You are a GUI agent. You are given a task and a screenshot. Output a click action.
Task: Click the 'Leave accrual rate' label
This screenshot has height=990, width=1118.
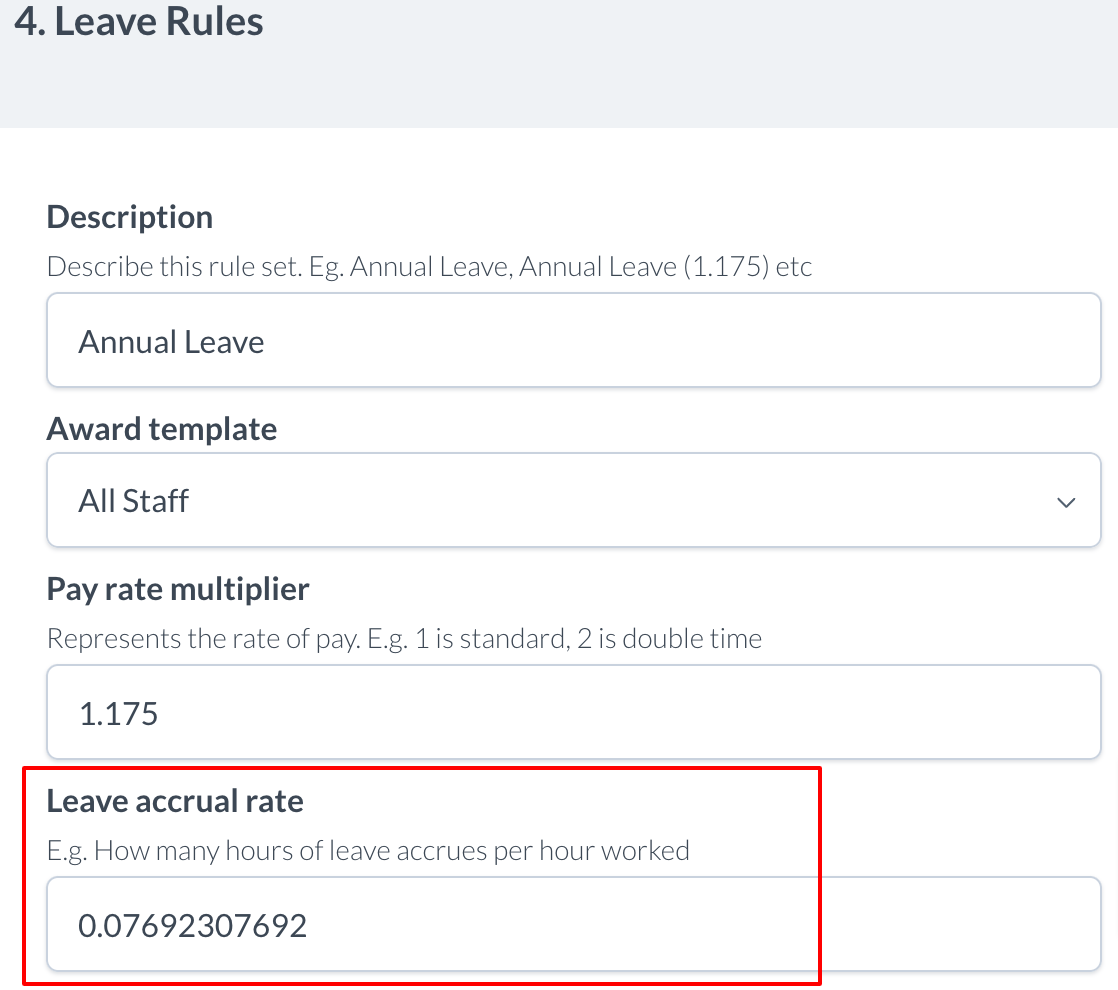(x=175, y=801)
